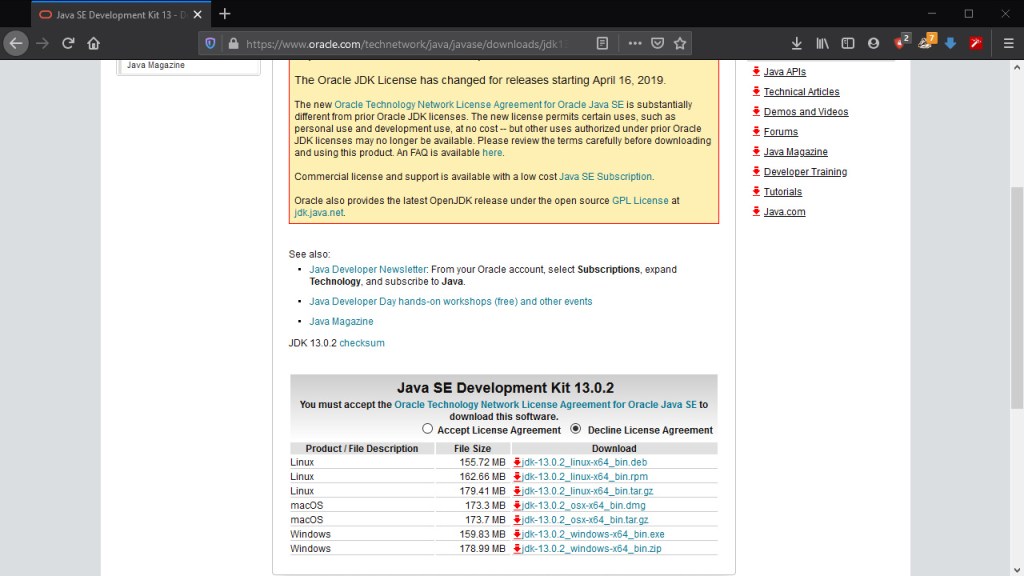Open a new browser tab
The width and height of the screenshot is (1024, 576).
pos(225,14)
